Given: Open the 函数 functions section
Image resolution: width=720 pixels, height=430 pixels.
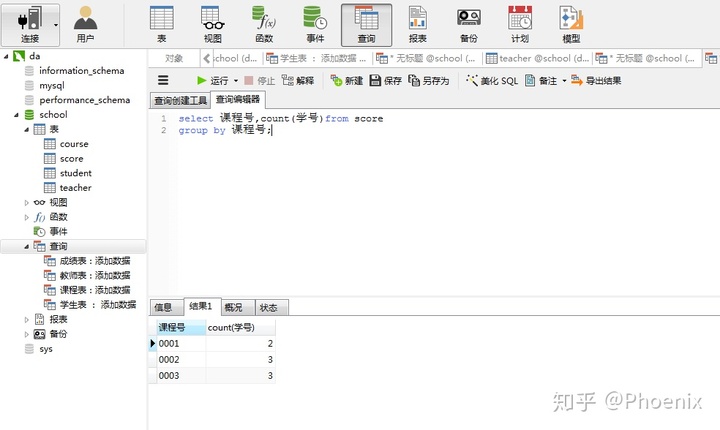Looking at the screenshot, I should pos(264,25).
